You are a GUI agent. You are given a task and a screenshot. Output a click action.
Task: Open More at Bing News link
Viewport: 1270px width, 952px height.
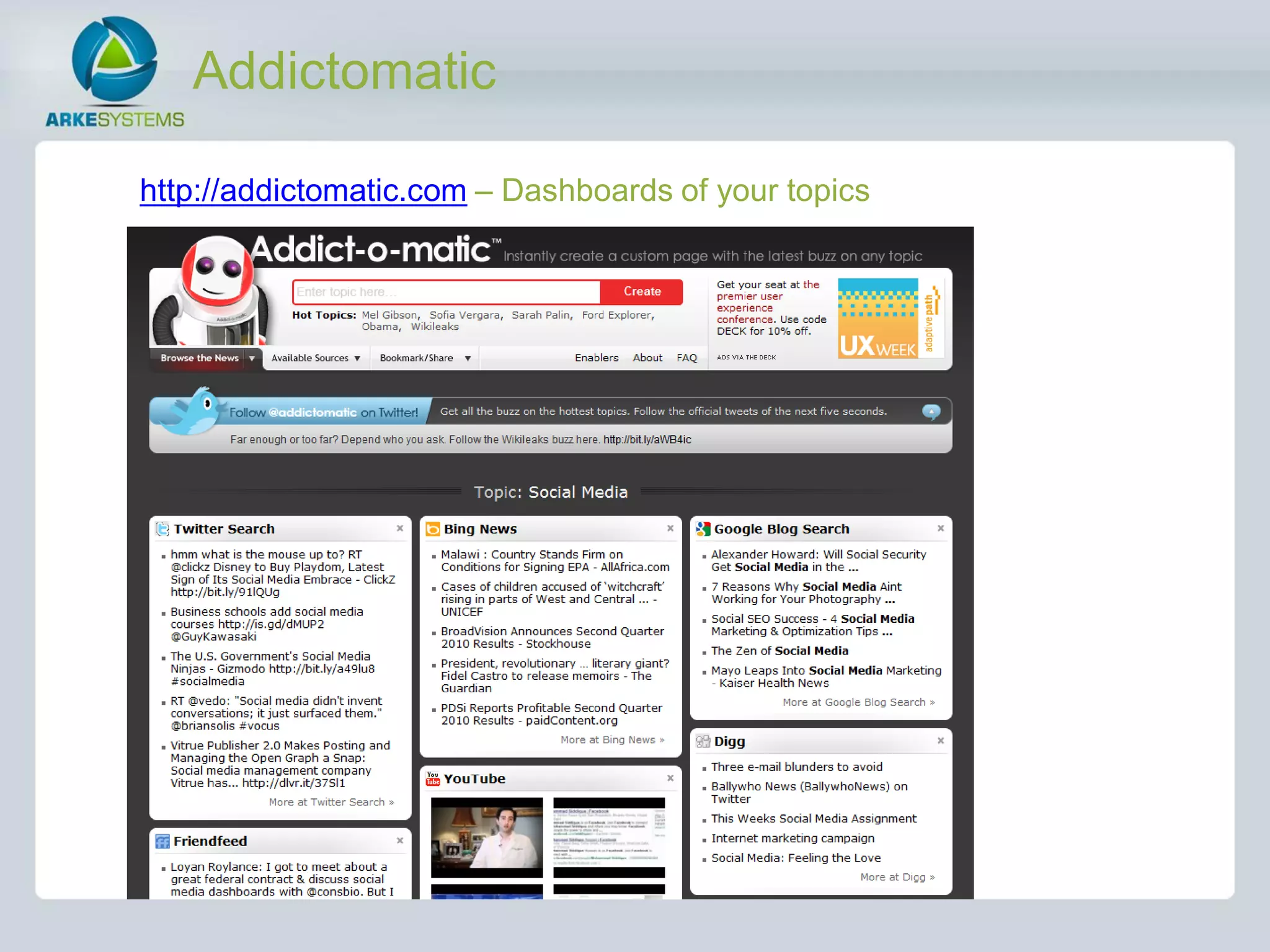(613, 740)
